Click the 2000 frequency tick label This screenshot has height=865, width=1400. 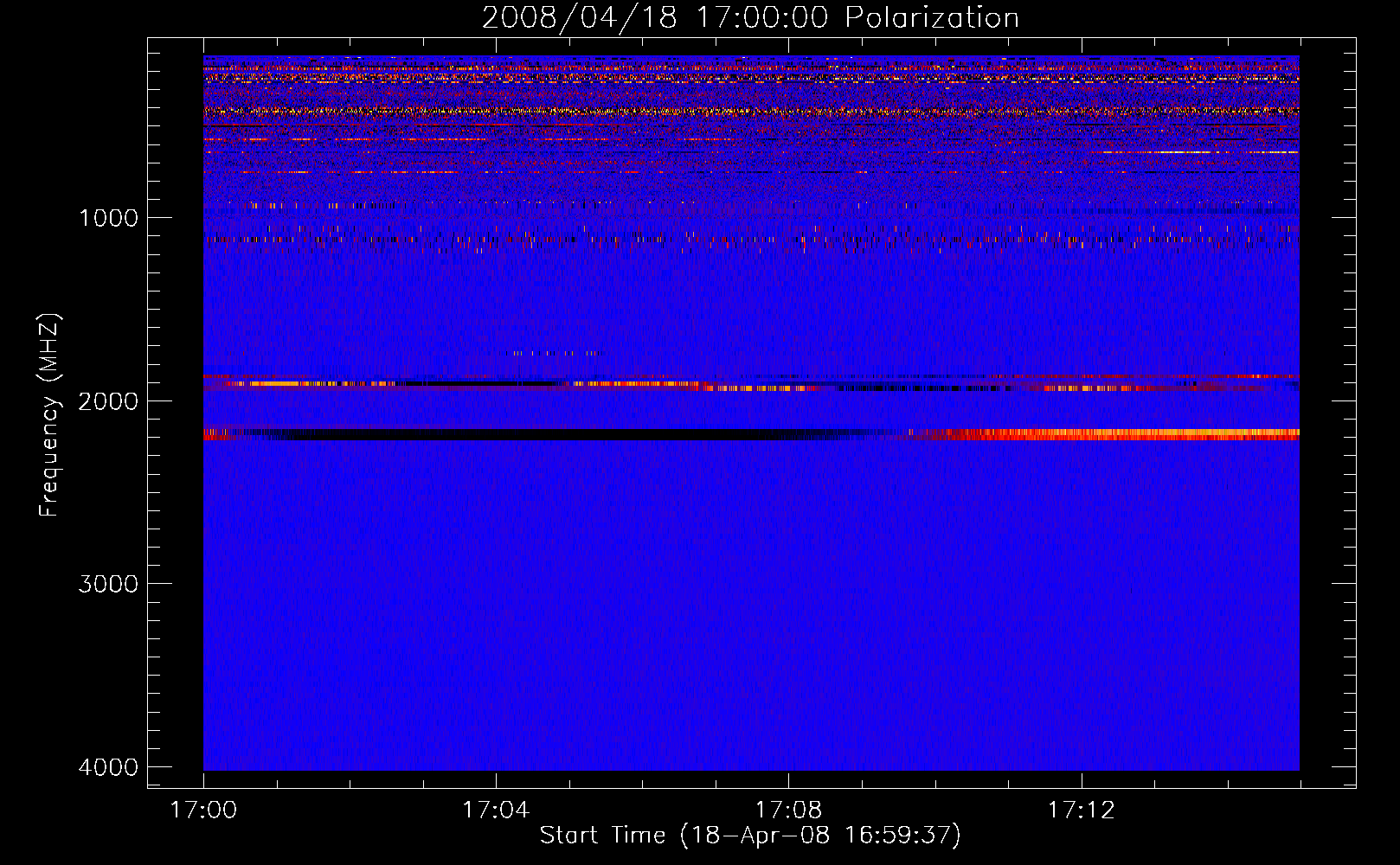108,400
